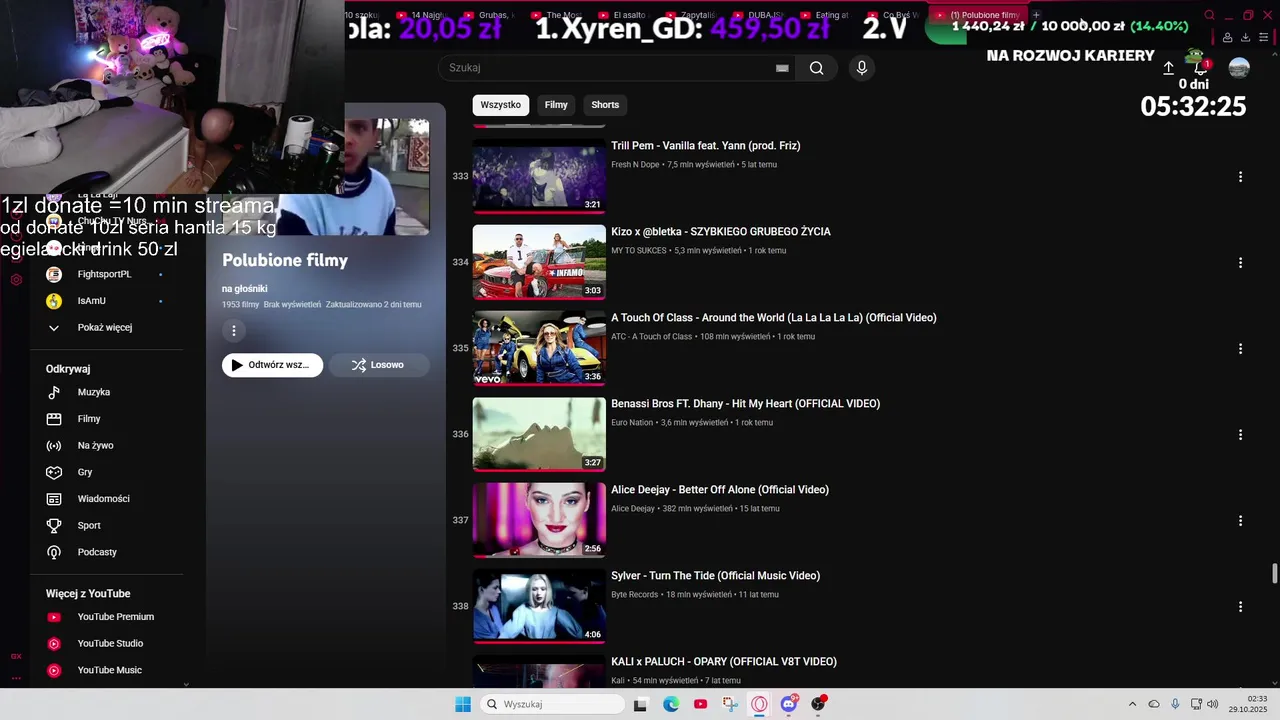1280x720 pixels.
Task: Select the Wszystko filter chip
Action: [500, 105]
